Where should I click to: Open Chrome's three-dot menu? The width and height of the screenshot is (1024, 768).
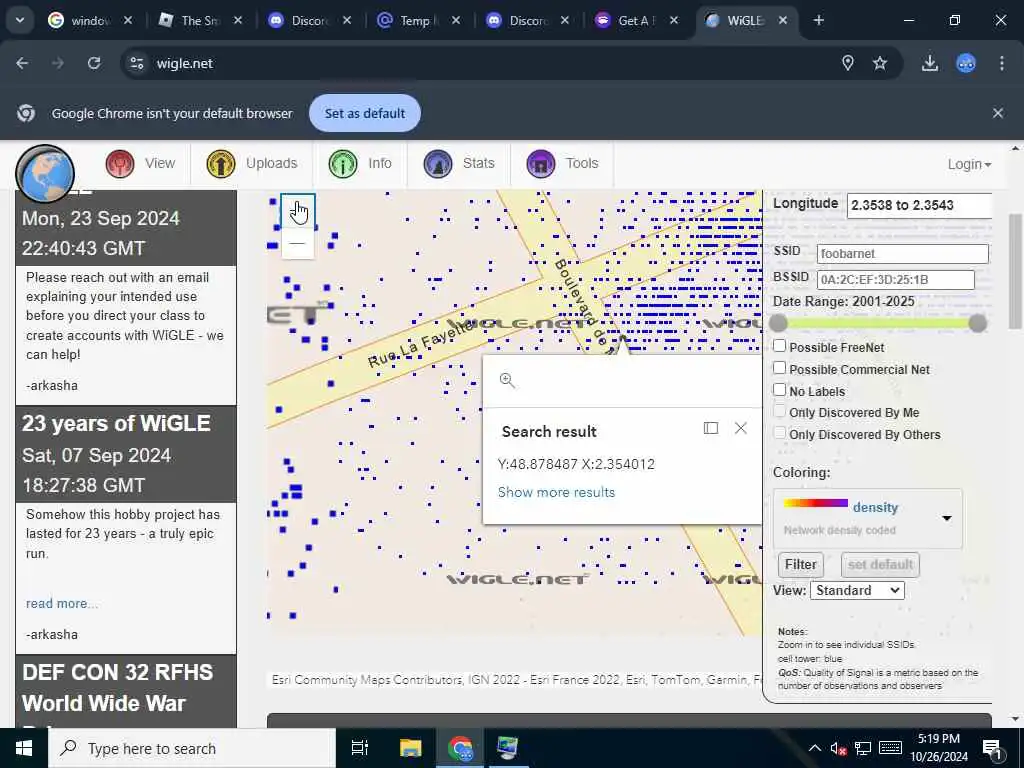coord(1002,63)
